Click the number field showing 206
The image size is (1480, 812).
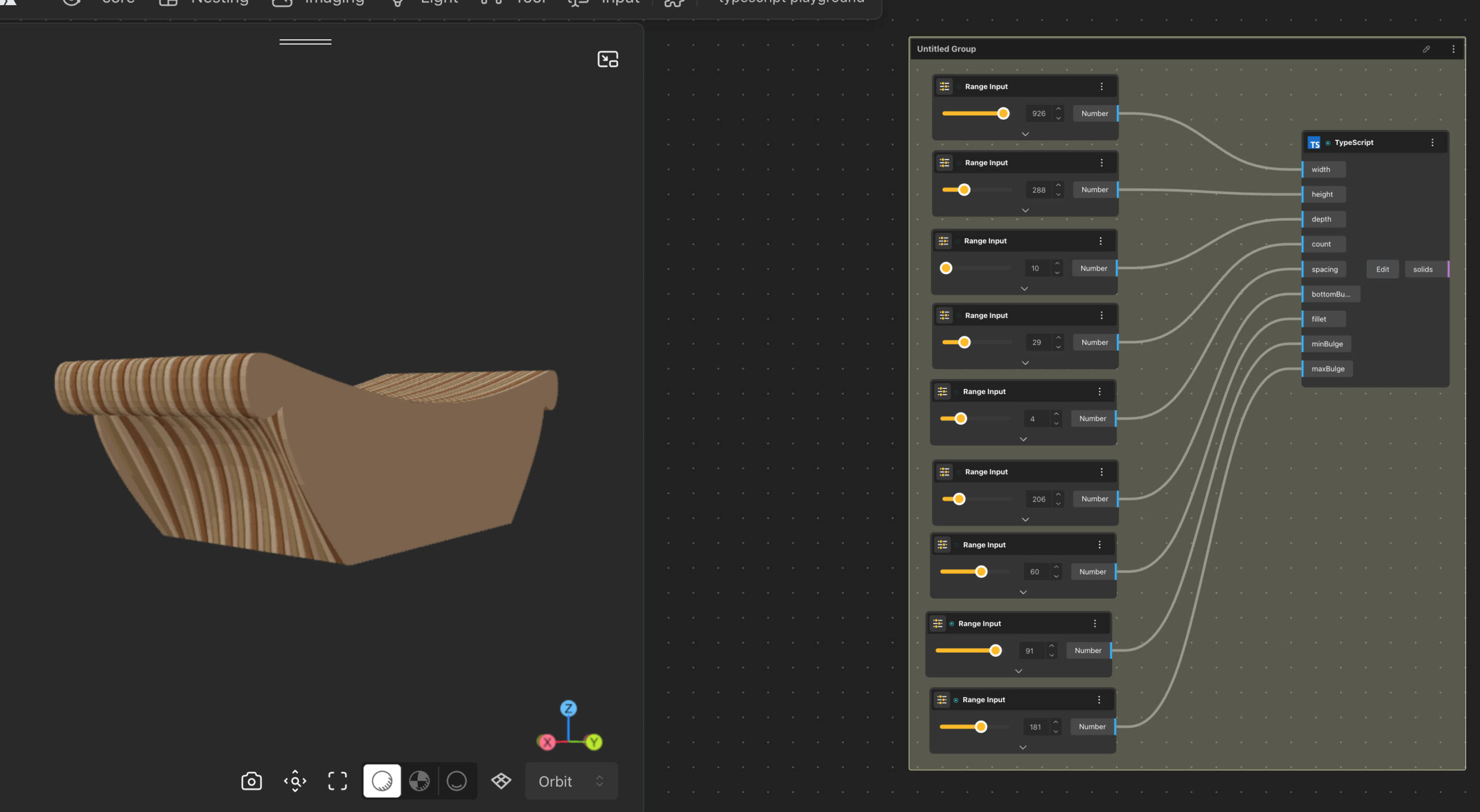coord(1038,499)
